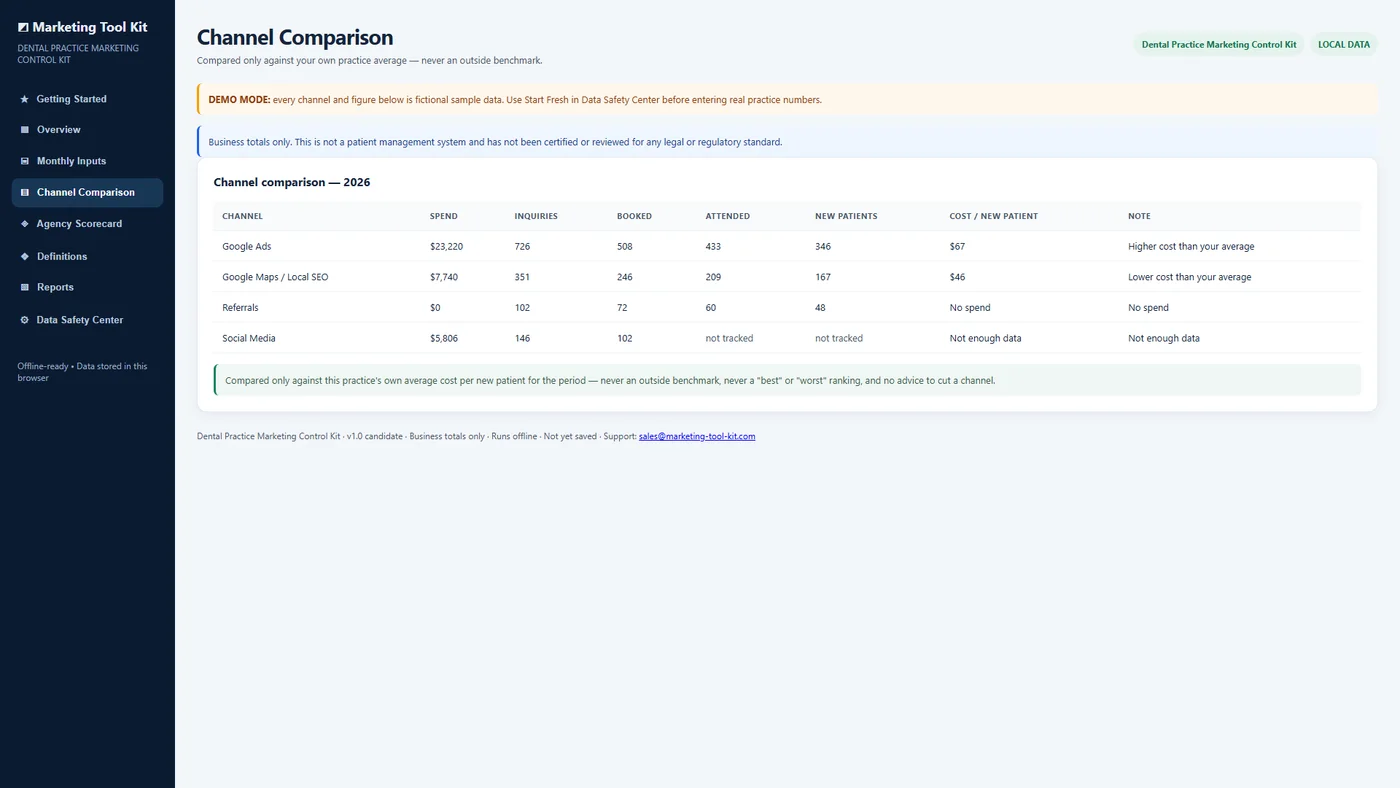Click the 346 new patients value
Image resolution: width=1400 pixels, height=788 pixels.
823,246
